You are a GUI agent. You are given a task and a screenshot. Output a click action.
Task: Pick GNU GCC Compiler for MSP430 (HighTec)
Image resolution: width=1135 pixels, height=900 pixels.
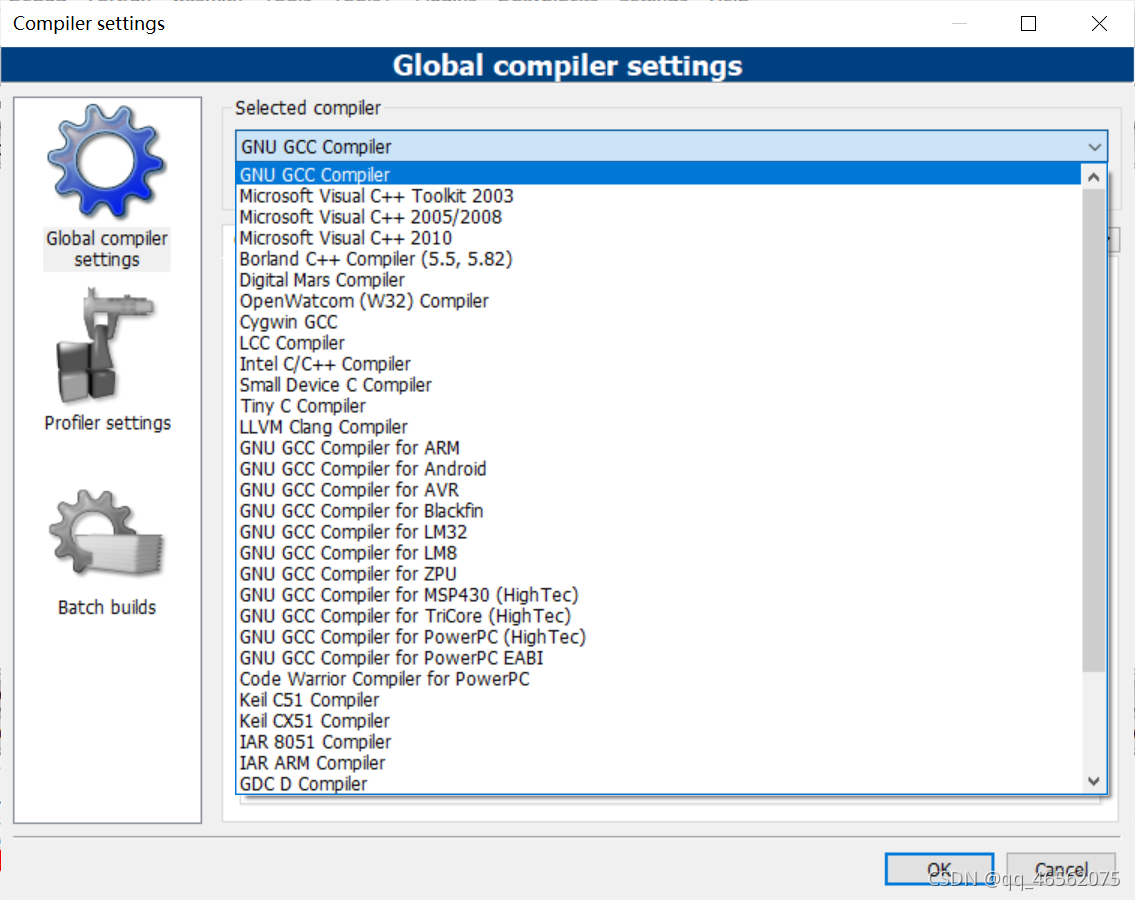[658, 595]
